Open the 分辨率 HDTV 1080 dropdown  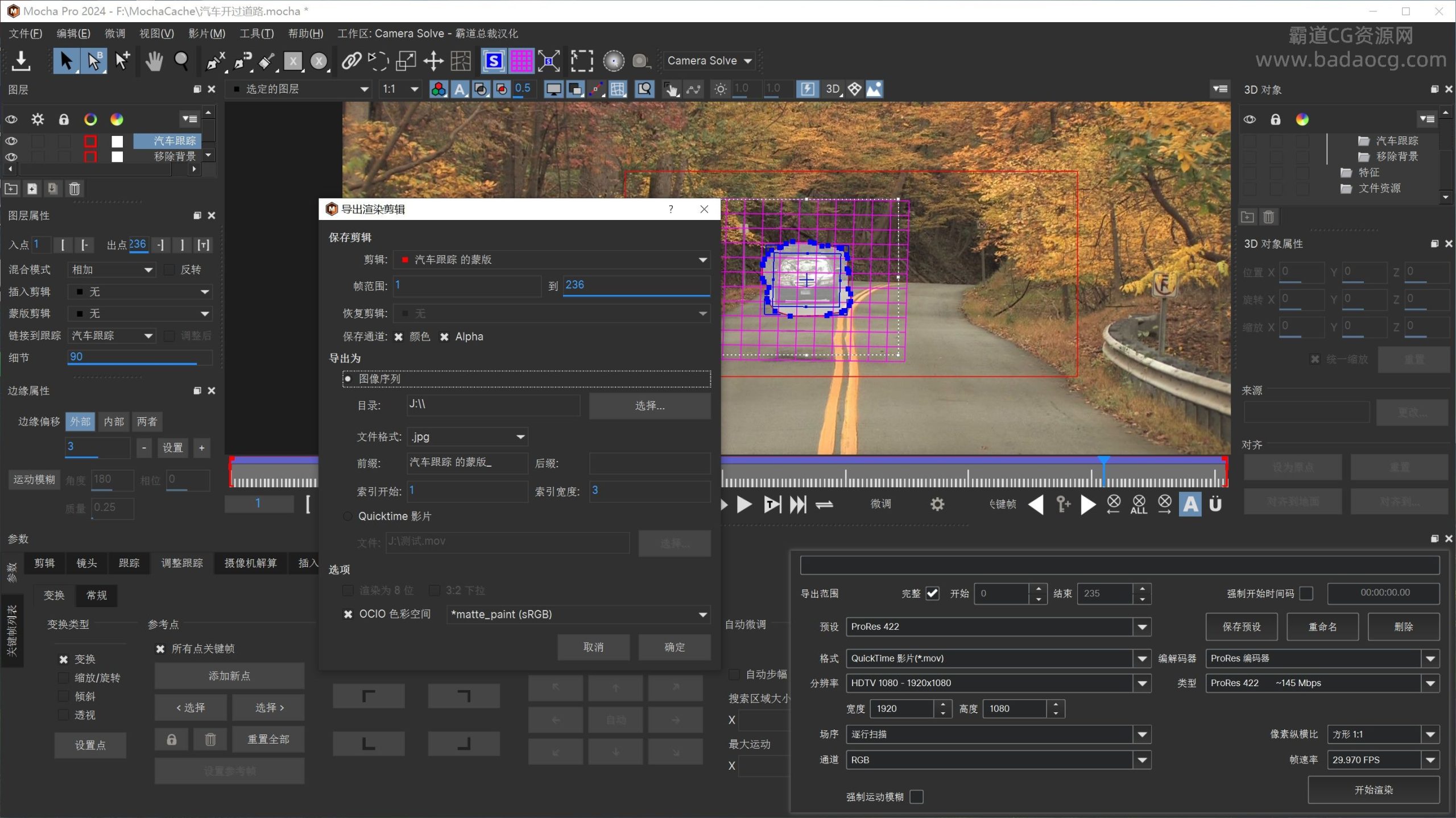click(999, 683)
